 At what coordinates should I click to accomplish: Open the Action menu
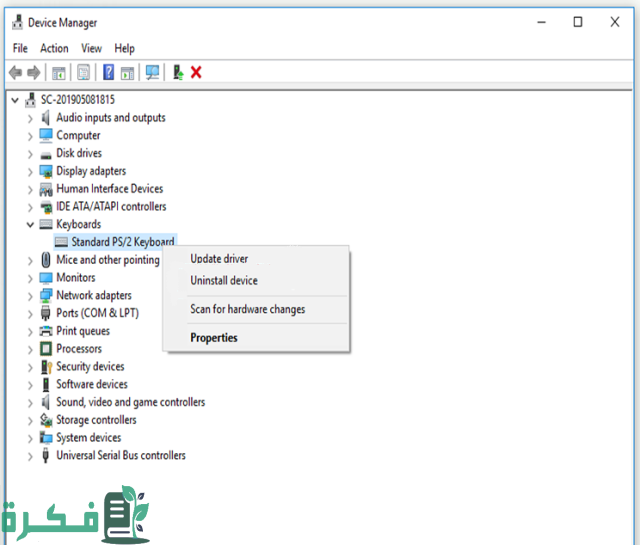[54, 48]
